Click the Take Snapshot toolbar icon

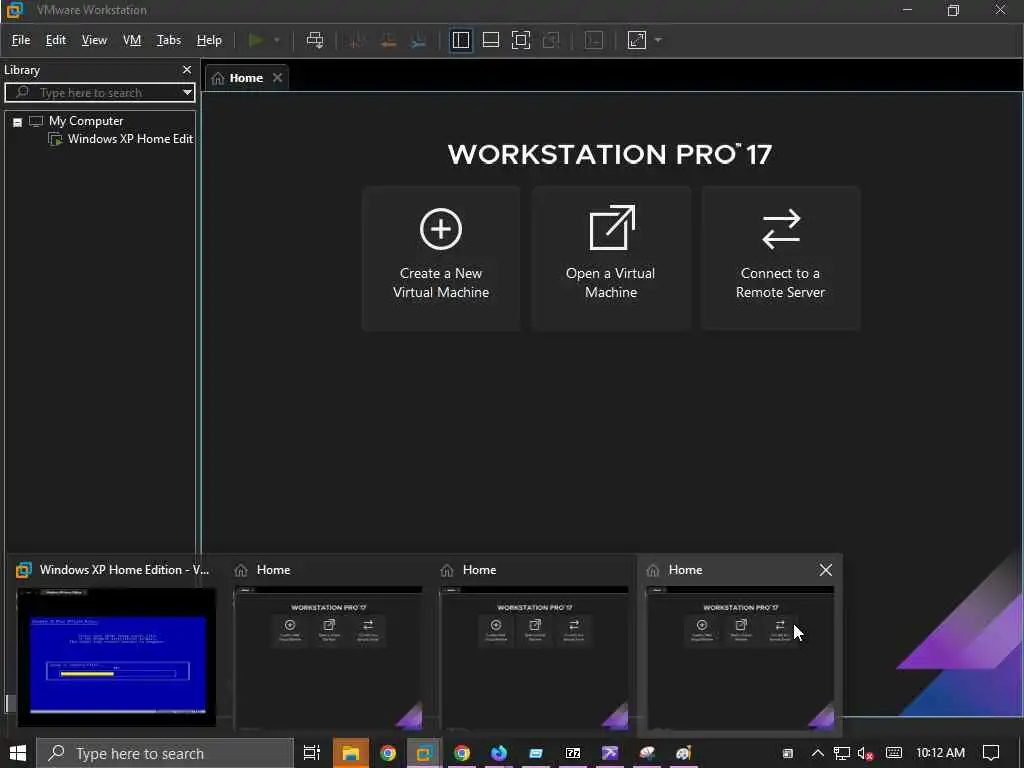pyautogui.click(x=356, y=40)
